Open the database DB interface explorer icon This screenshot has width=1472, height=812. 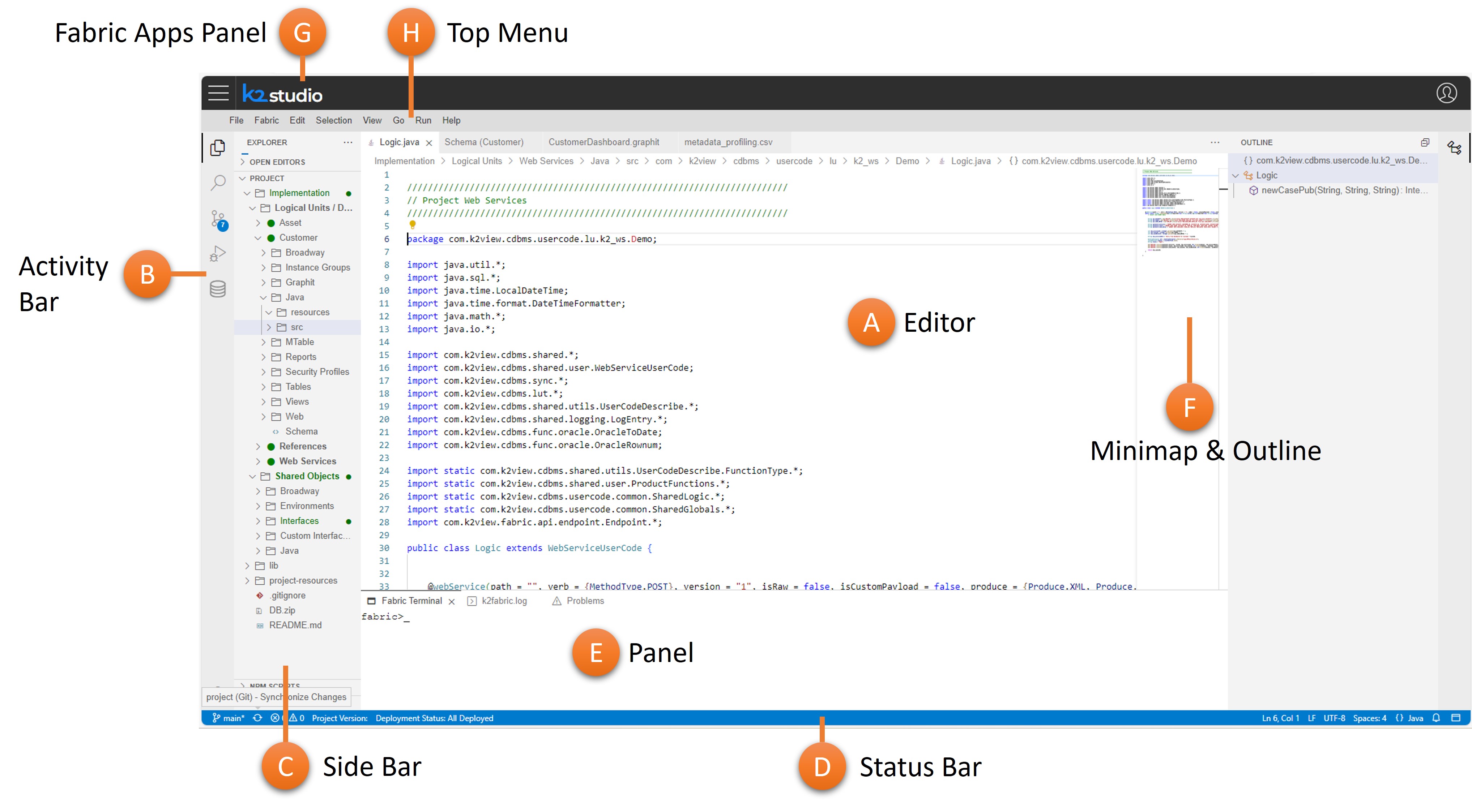[x=218, y=289]
